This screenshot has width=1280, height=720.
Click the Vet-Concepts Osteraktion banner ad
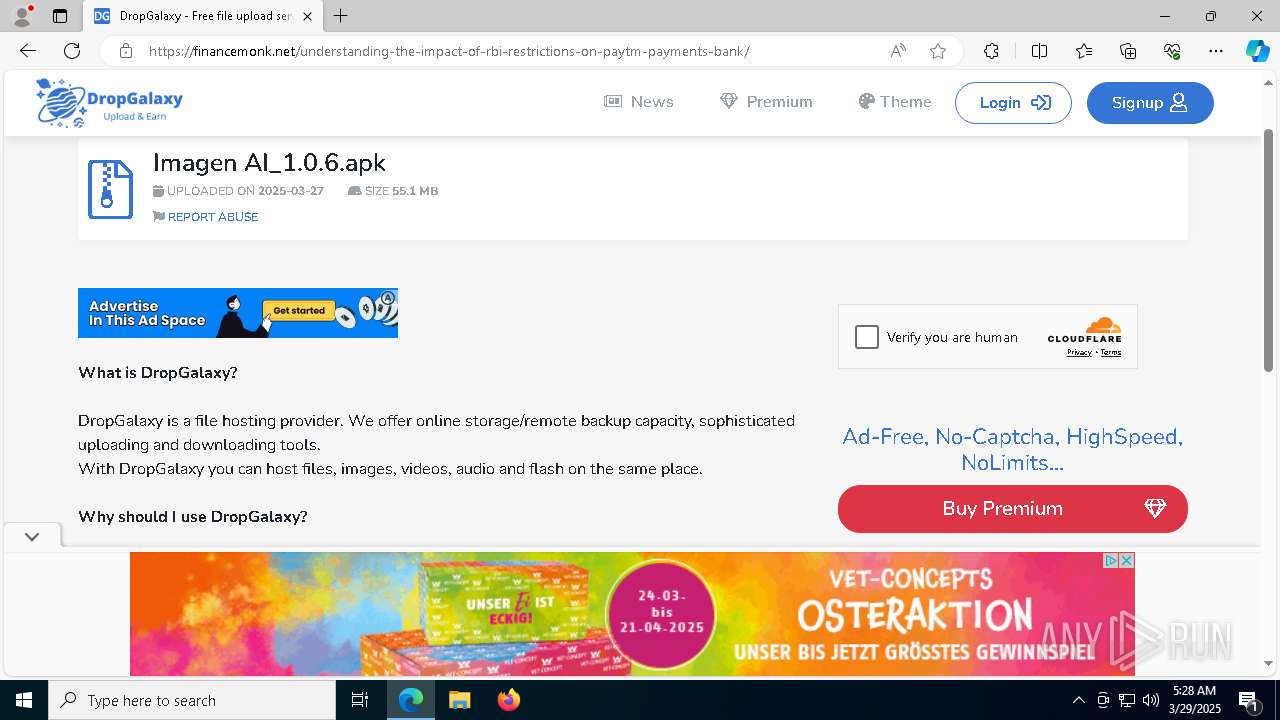[632, 614]
